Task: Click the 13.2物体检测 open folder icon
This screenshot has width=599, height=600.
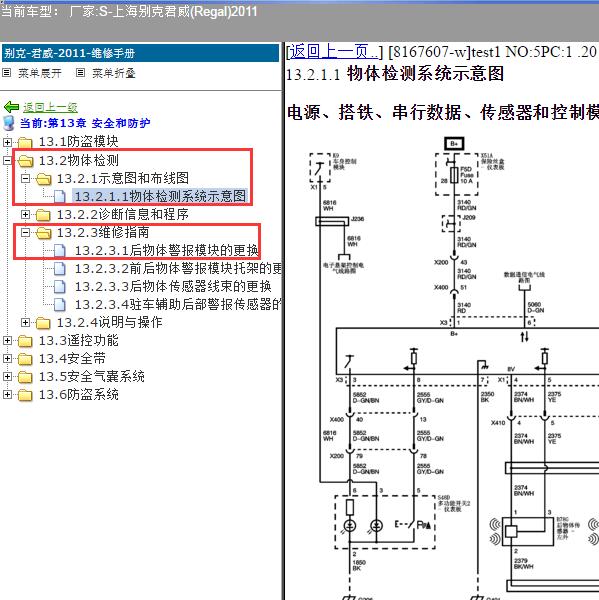Action: tap(25, 161)
